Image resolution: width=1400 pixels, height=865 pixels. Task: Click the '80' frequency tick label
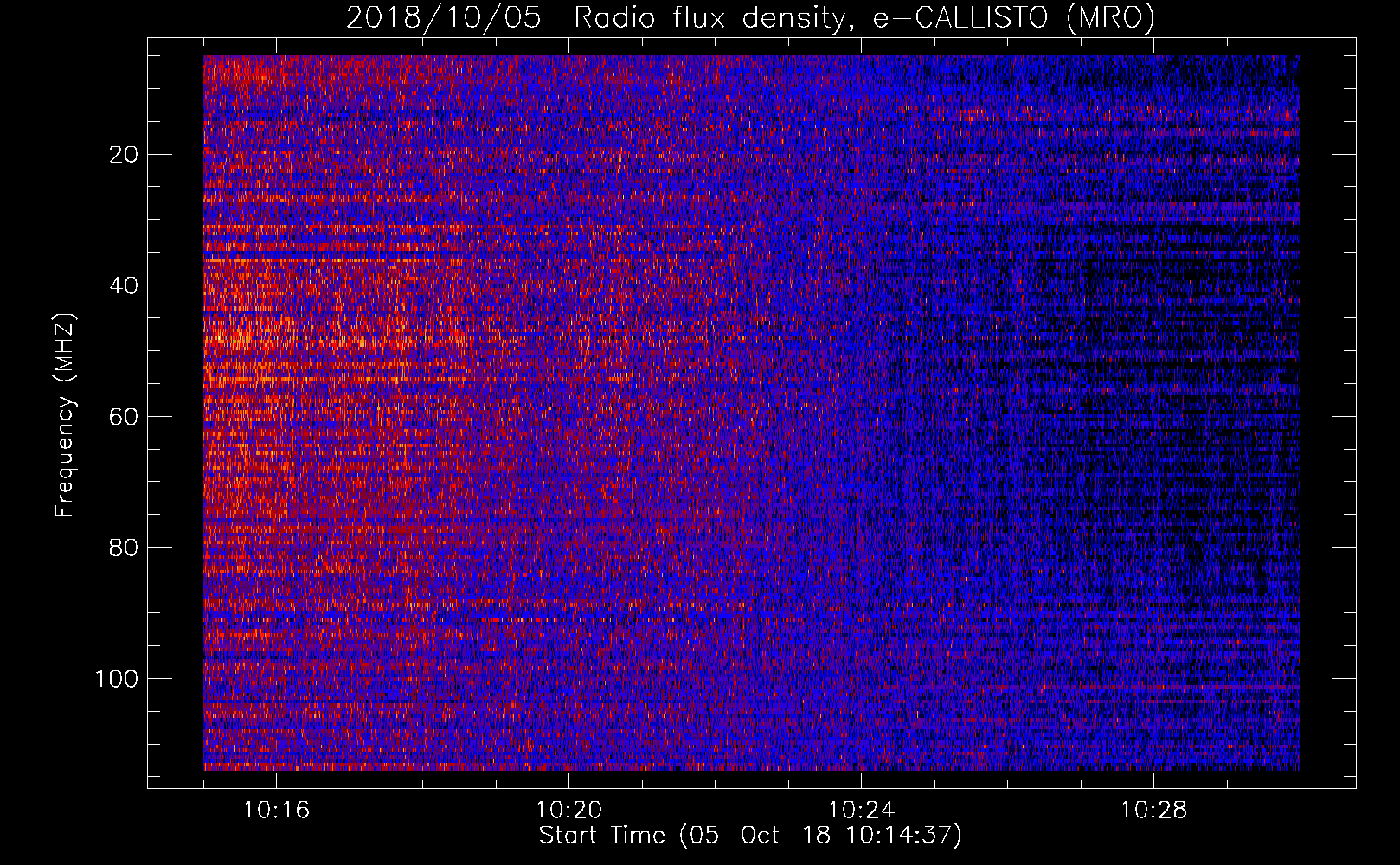(x=125, y=548)
